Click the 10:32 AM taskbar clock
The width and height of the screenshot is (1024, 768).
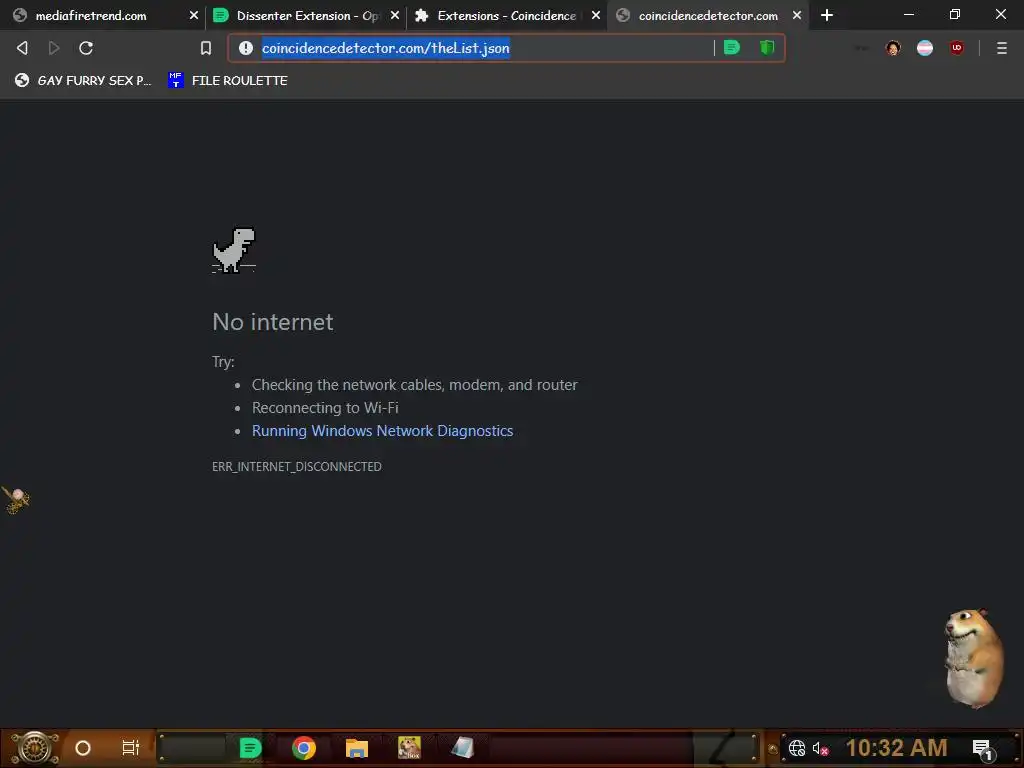click(x=896, y=748)
